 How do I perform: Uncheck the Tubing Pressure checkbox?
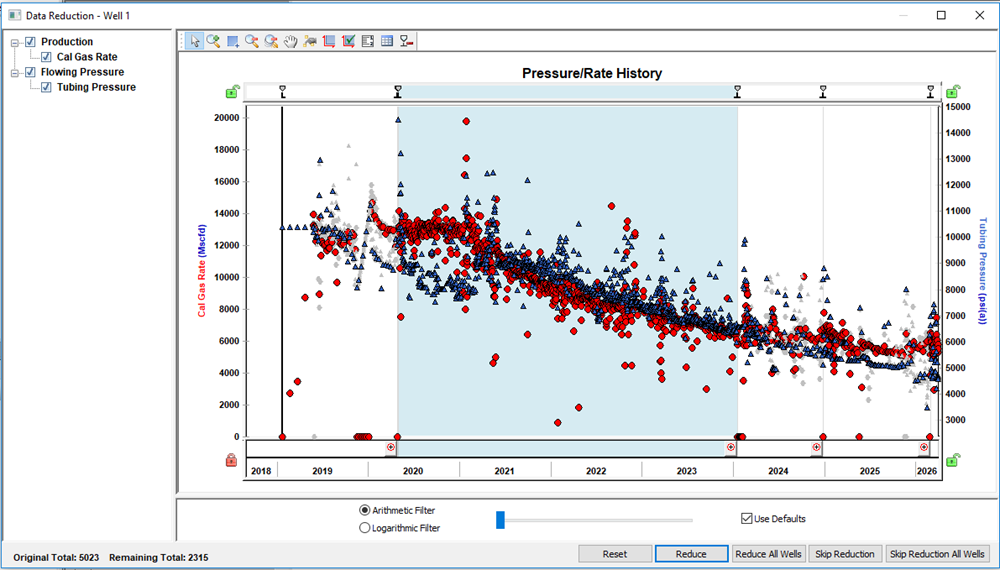pos(46,87)
